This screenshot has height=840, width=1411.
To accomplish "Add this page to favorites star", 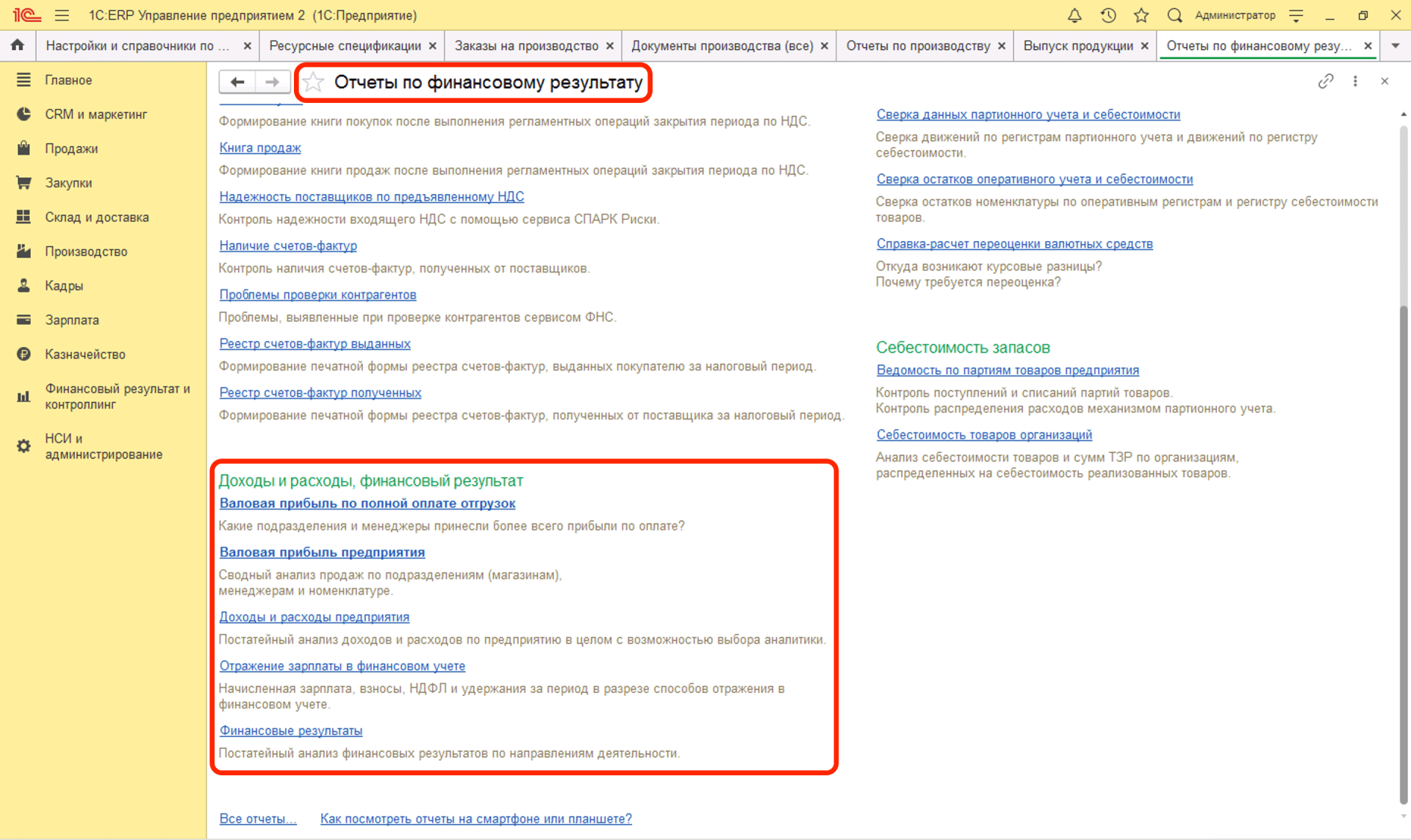I will [x=314, y=82].
